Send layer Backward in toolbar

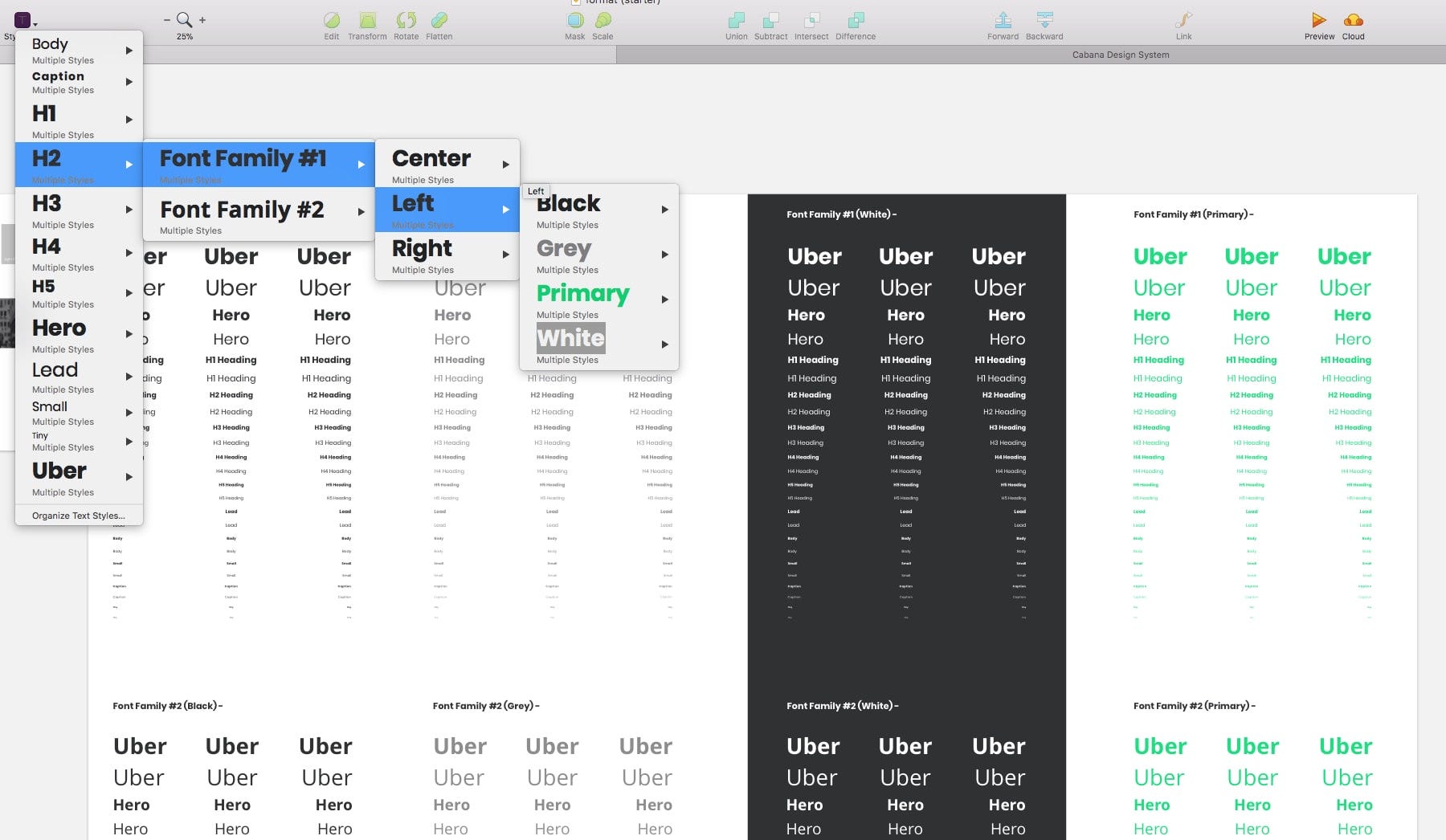pos(1044,20)
